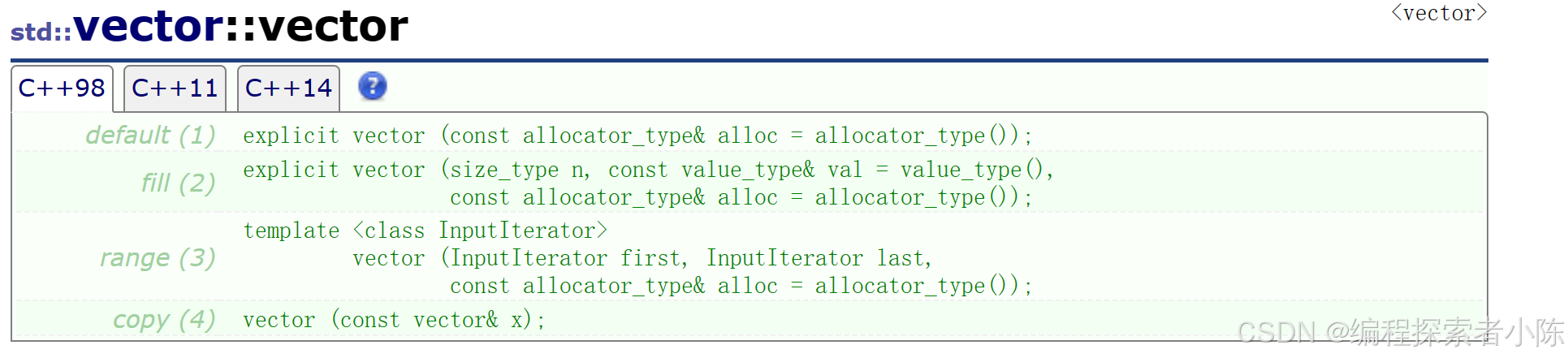Click the copy (4) constructor label
The height and width of the screenshot is (358, 1568).
(x=164, y=320)
